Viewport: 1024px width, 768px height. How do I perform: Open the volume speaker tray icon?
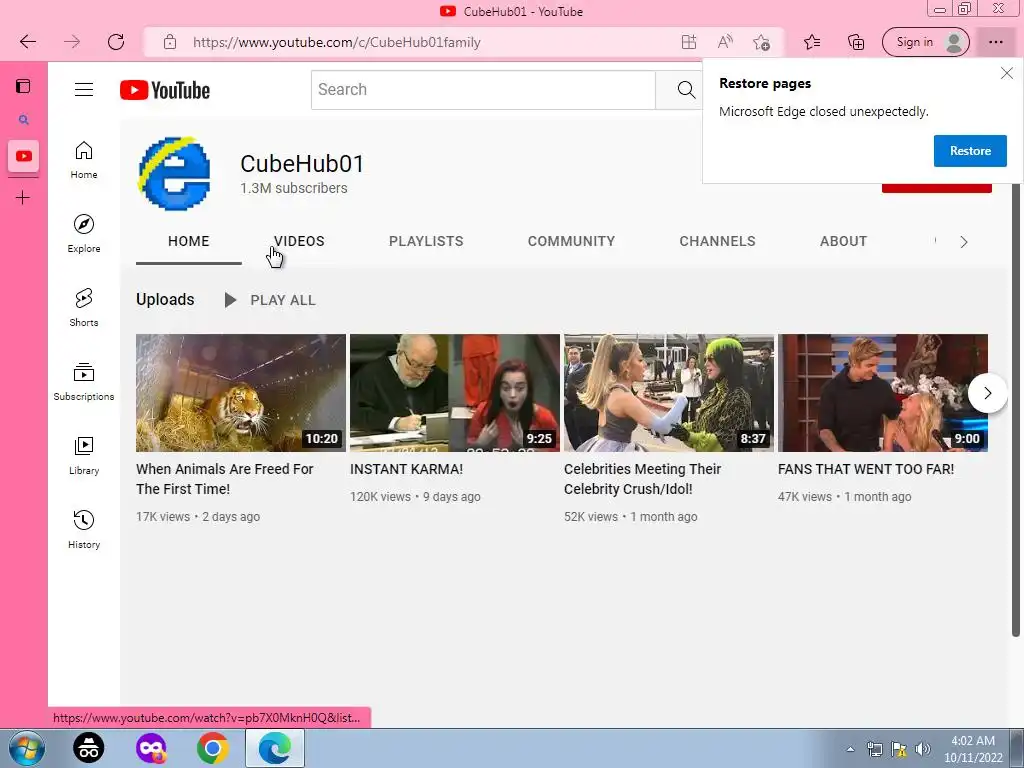922,749
